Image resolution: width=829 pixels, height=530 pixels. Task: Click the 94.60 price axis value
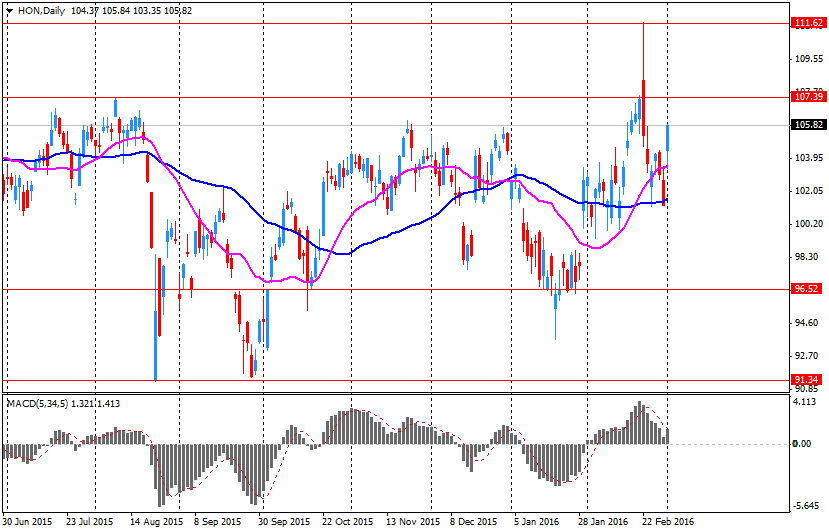tap(806, 323)
